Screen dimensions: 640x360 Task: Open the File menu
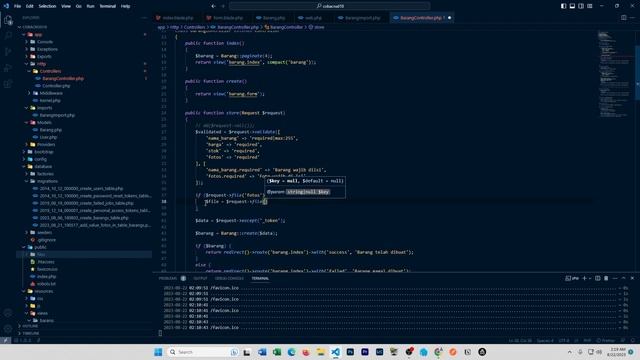pos(18,6)
